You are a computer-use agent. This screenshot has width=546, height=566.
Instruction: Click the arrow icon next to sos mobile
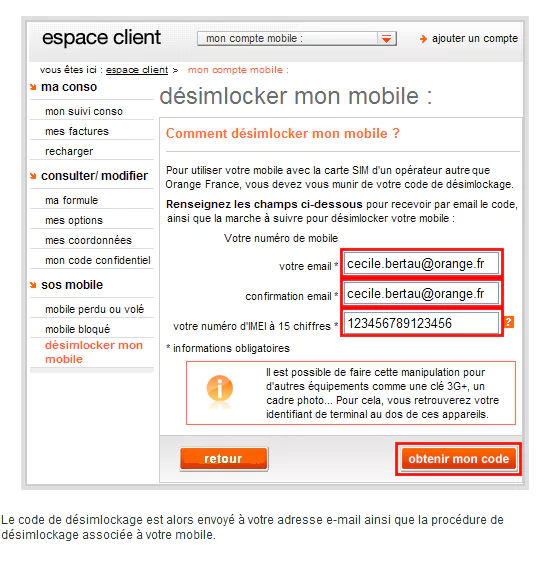coord(33,285)
